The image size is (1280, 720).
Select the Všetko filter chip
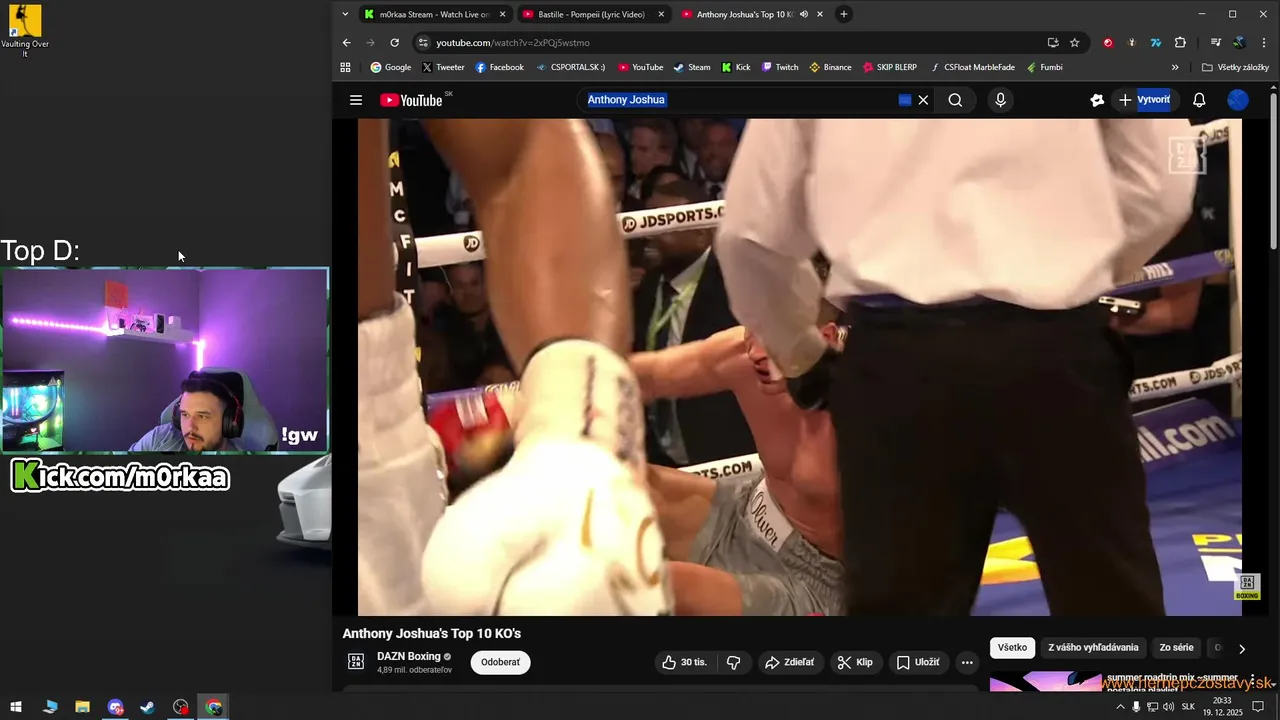(1012, 647)
